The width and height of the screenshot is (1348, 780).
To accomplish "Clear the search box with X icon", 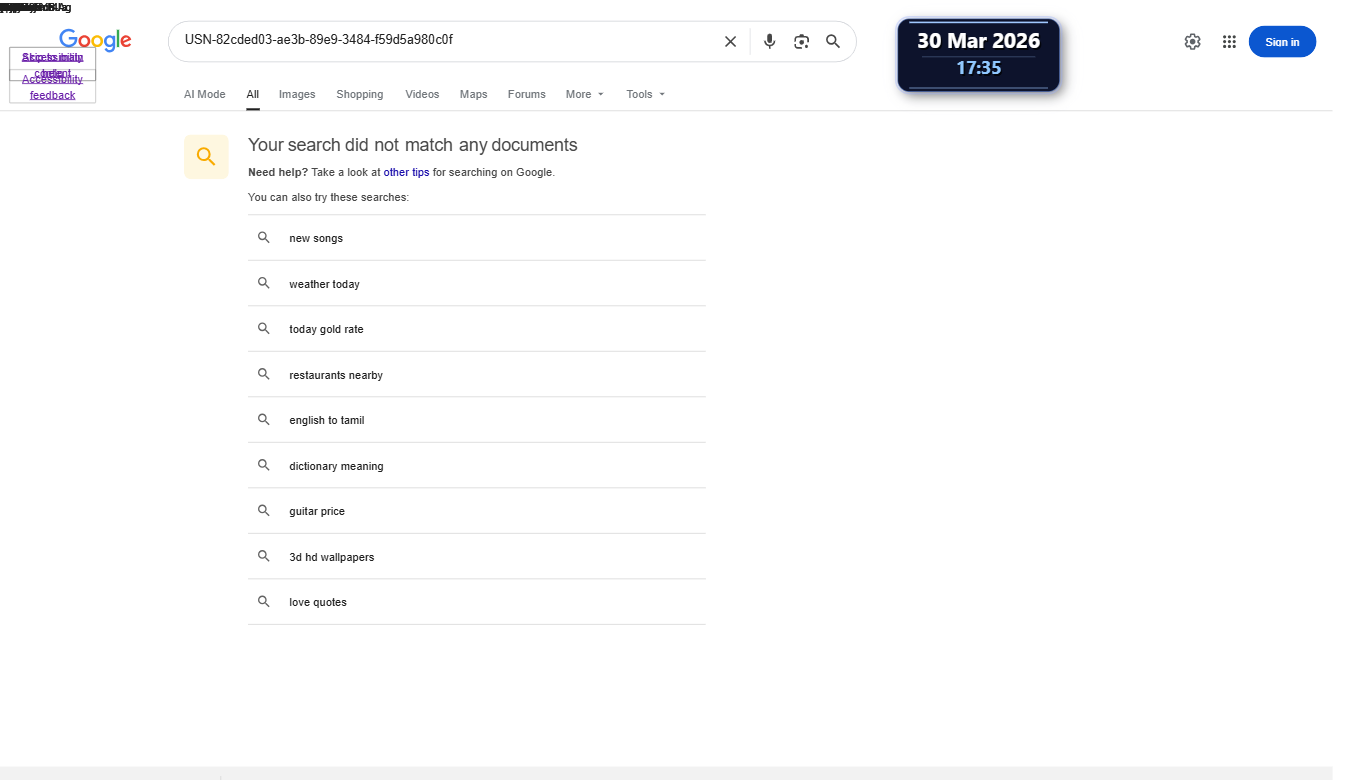I will point(730,41).
